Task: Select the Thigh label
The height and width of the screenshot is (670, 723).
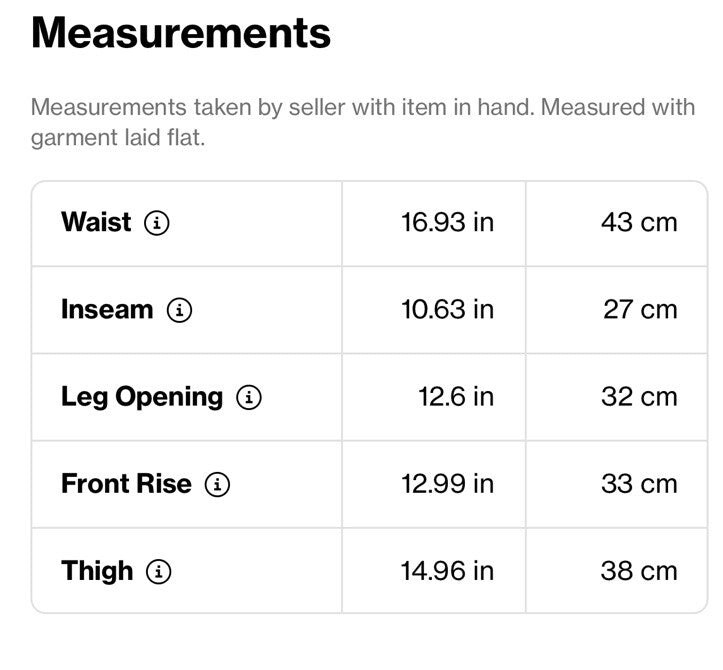Action: [x=97, y=571]
